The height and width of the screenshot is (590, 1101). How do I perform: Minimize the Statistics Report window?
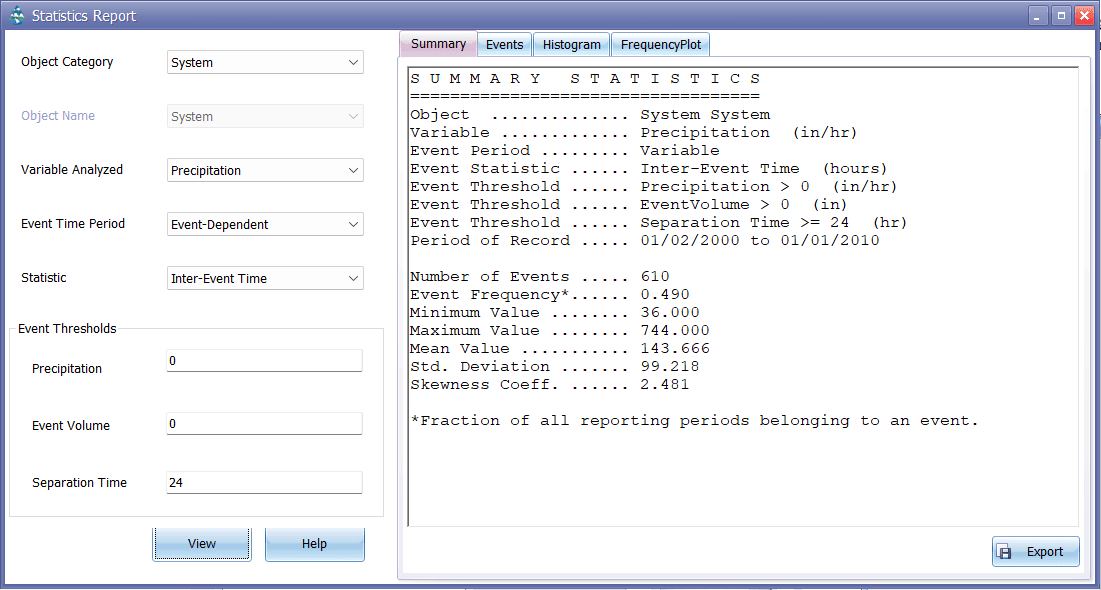(x=1039, y=16)
